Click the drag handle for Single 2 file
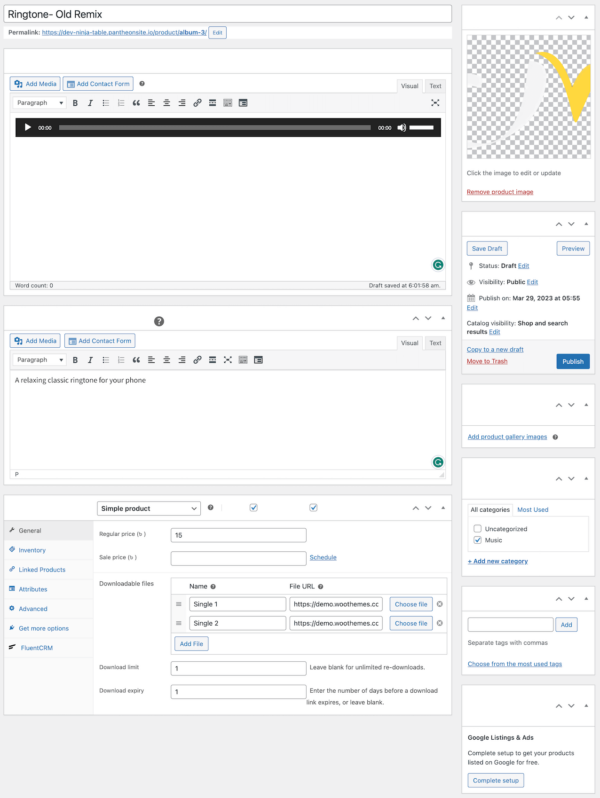The height and width of the screenshot is (798, 600). click(x=179, y=623)
